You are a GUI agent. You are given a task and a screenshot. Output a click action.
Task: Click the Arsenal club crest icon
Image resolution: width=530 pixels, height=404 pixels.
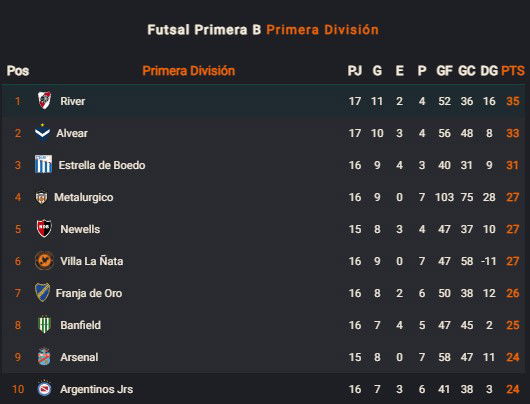(44, 357)
